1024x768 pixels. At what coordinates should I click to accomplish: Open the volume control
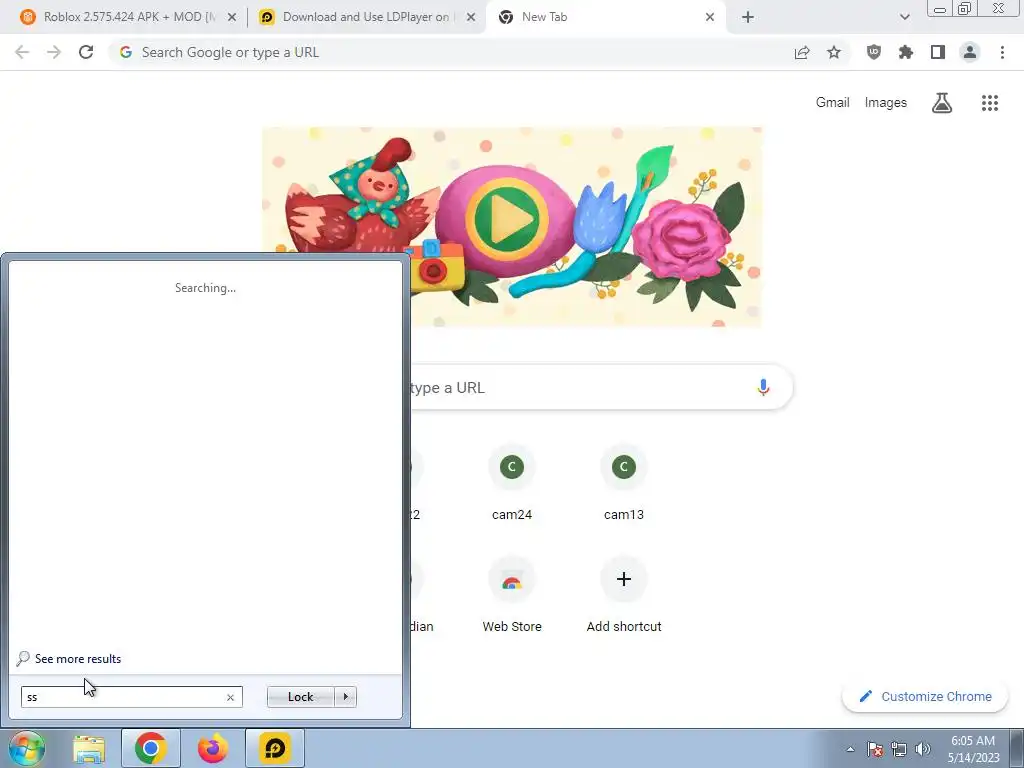(923, 749)
